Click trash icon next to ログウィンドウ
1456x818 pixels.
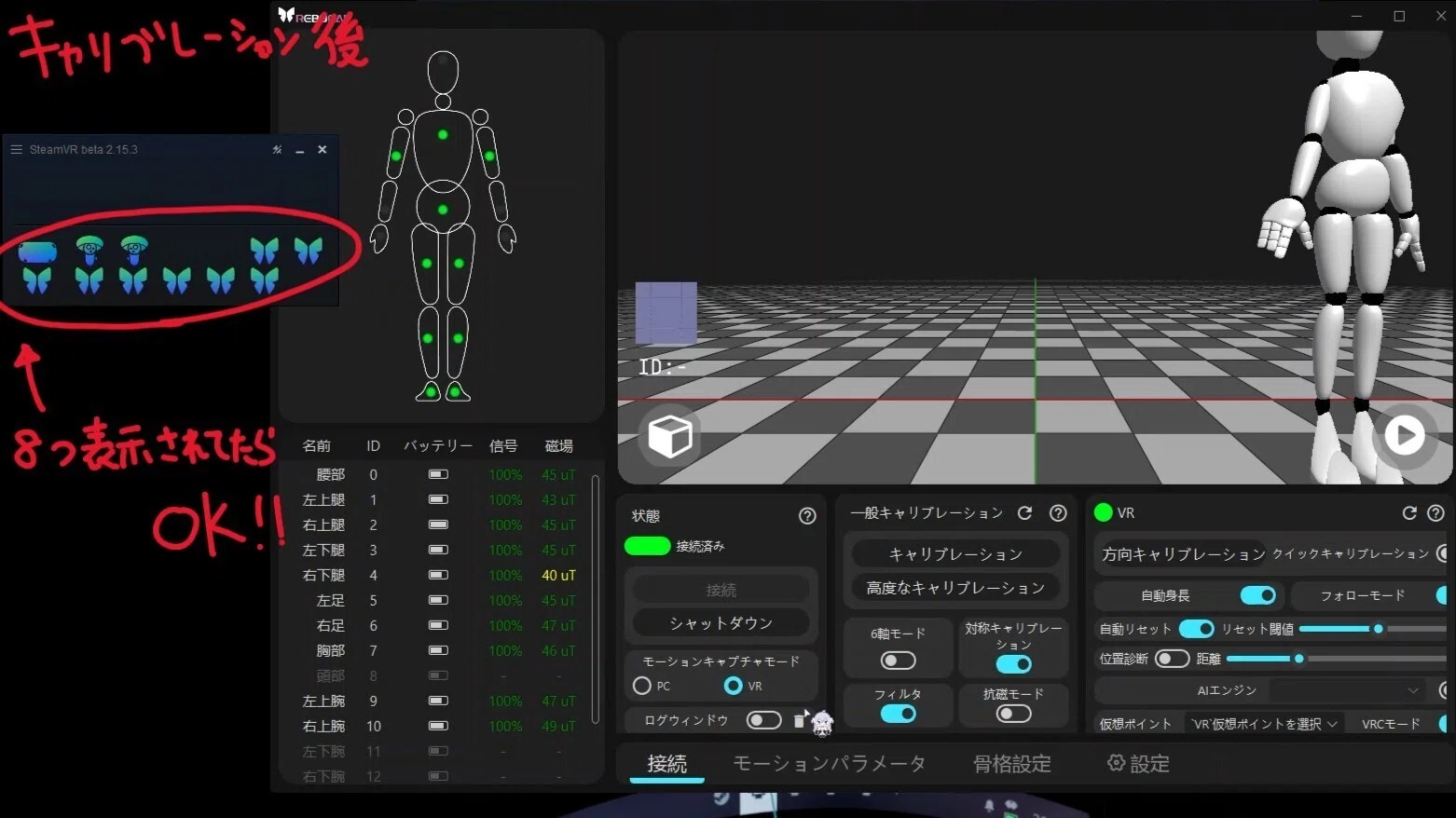[800, 720]
